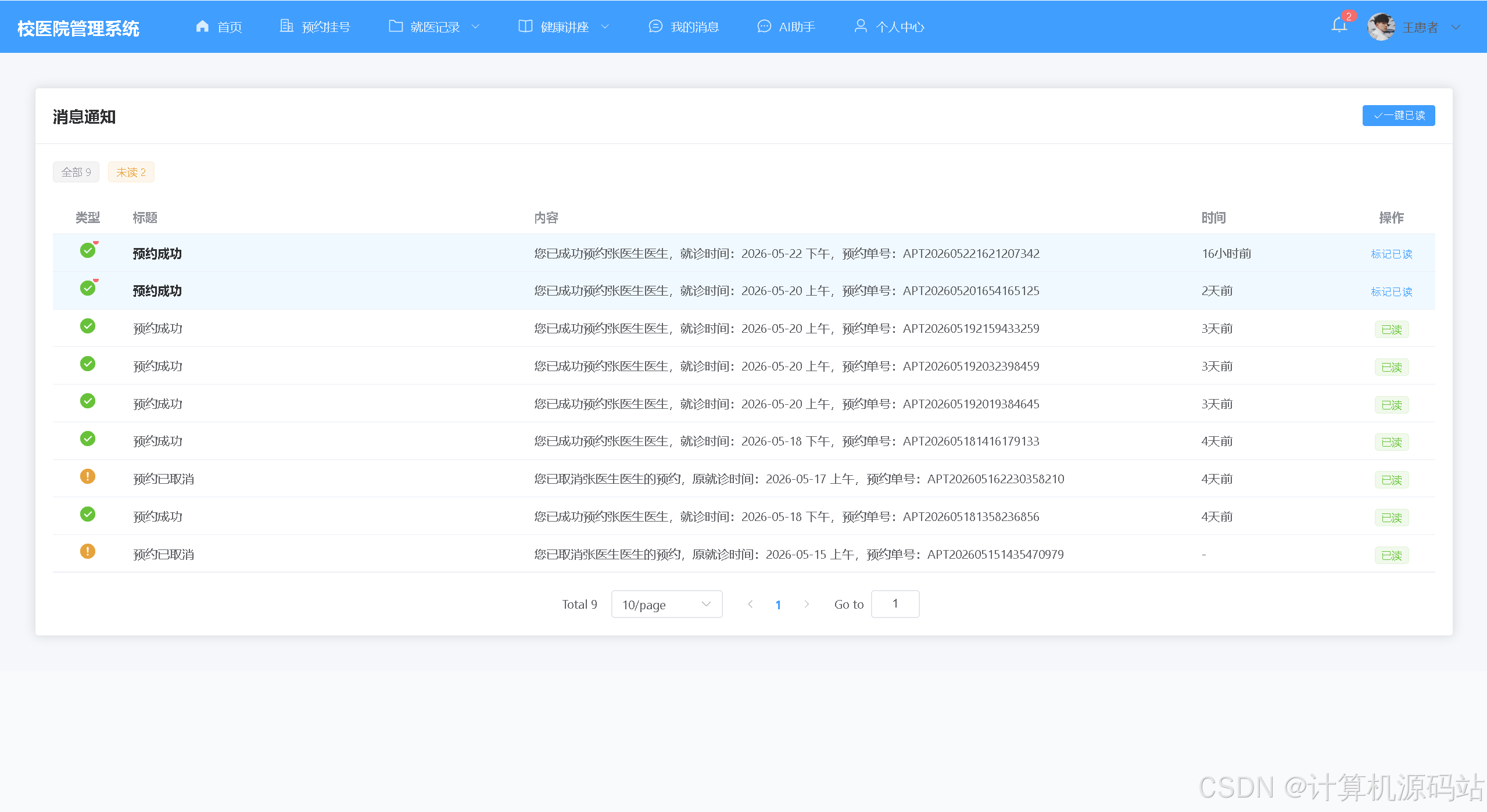Click success icon of APT202605201654165125 row

pyautogui.click(x=88, y=288)
